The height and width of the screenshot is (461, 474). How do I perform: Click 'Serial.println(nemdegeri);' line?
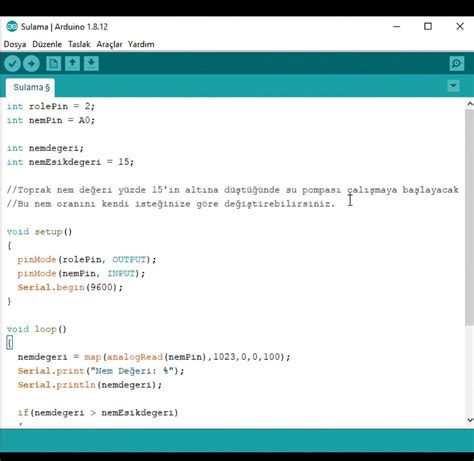[x=90, y=385]
